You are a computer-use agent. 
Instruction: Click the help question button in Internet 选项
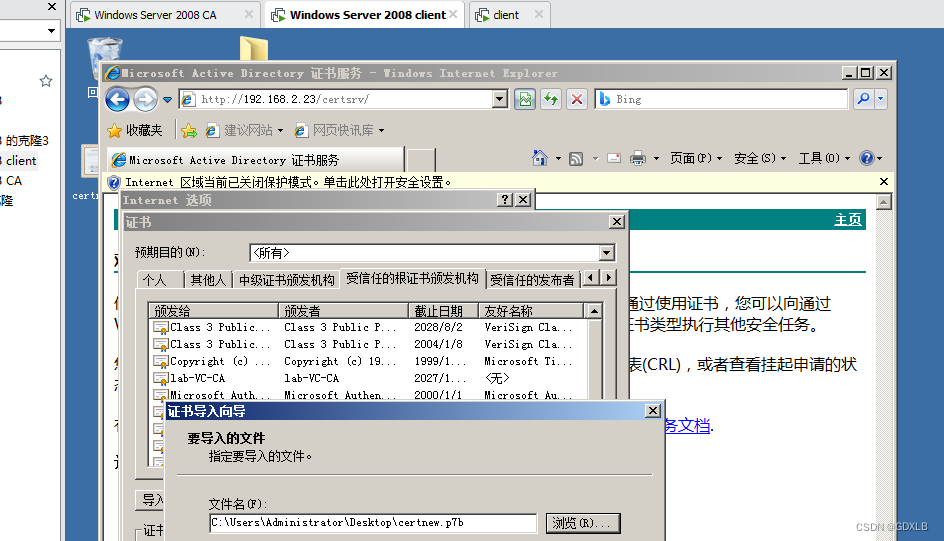tap(505, 200)
